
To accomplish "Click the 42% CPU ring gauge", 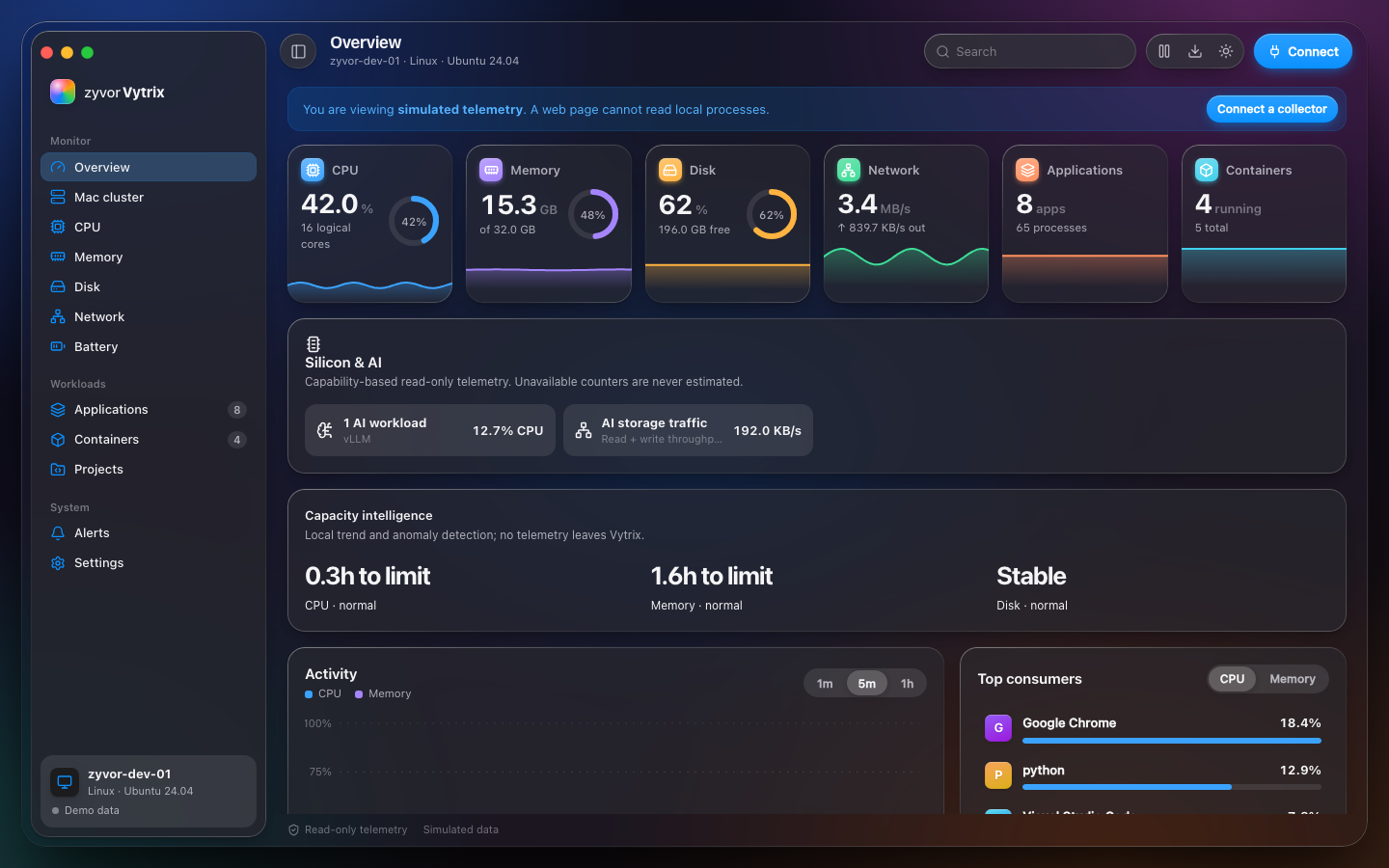I will pyautogui.click(x=414, y=221).
